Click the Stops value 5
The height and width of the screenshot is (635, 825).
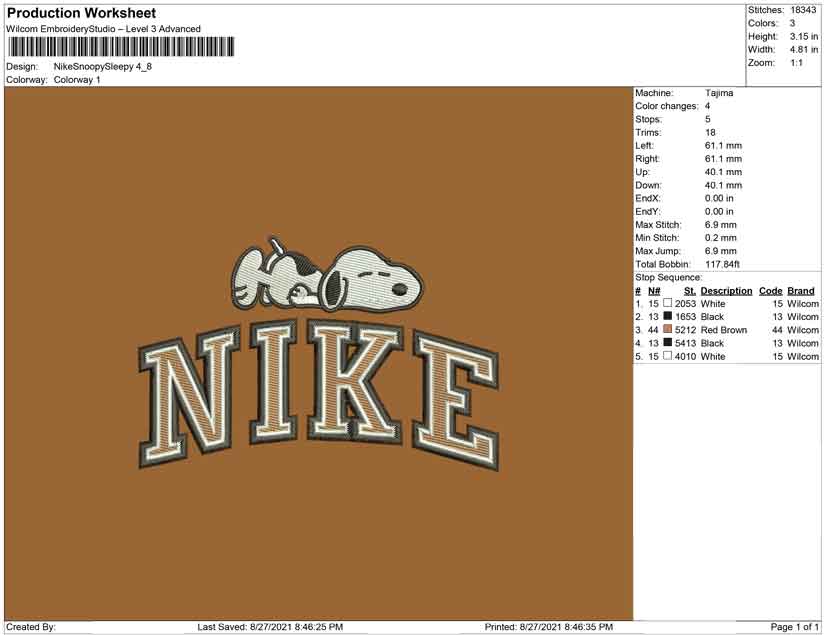tap(708, 119)
